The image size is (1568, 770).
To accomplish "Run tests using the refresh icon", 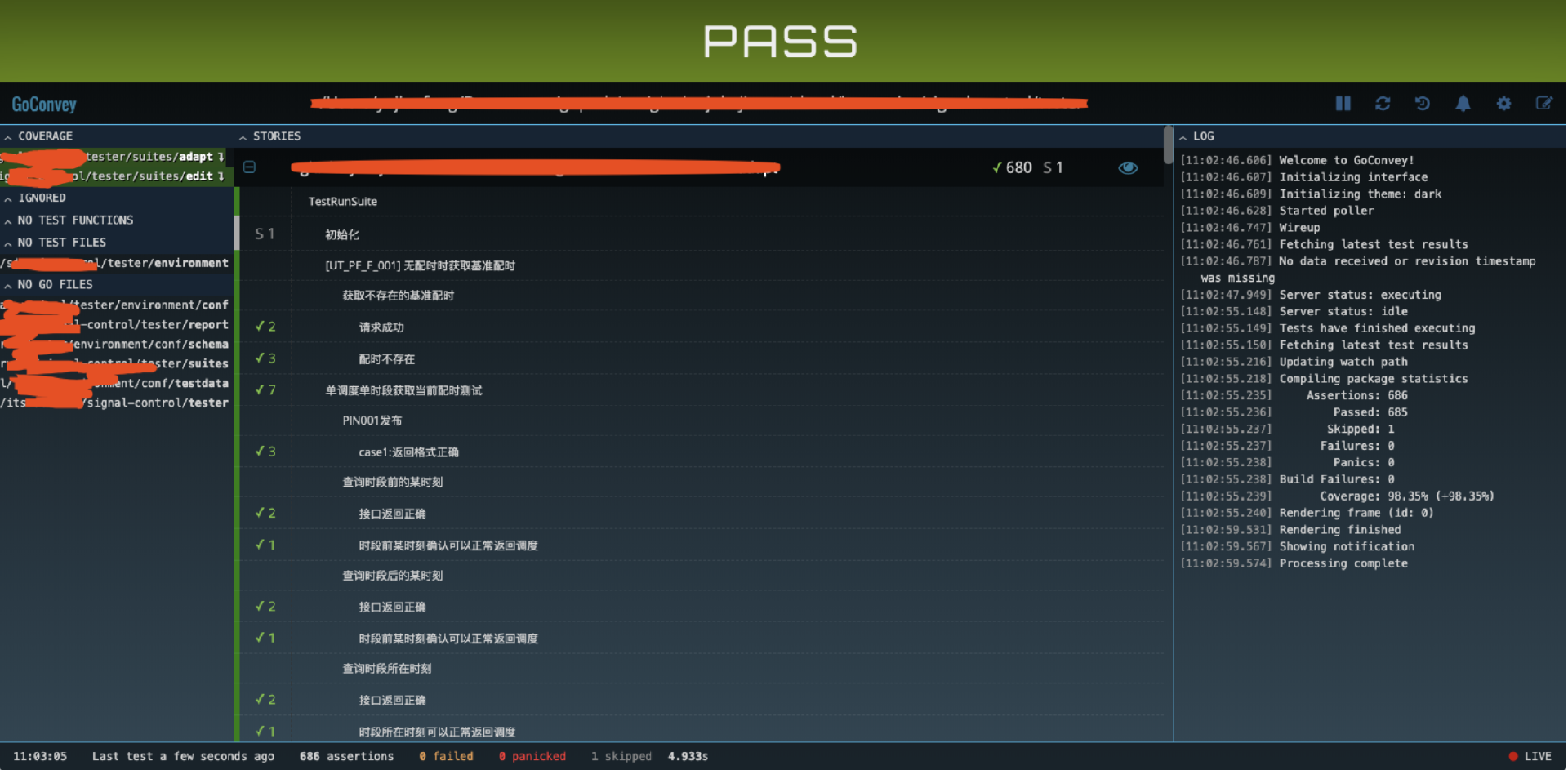I will tap(1383, 104).
